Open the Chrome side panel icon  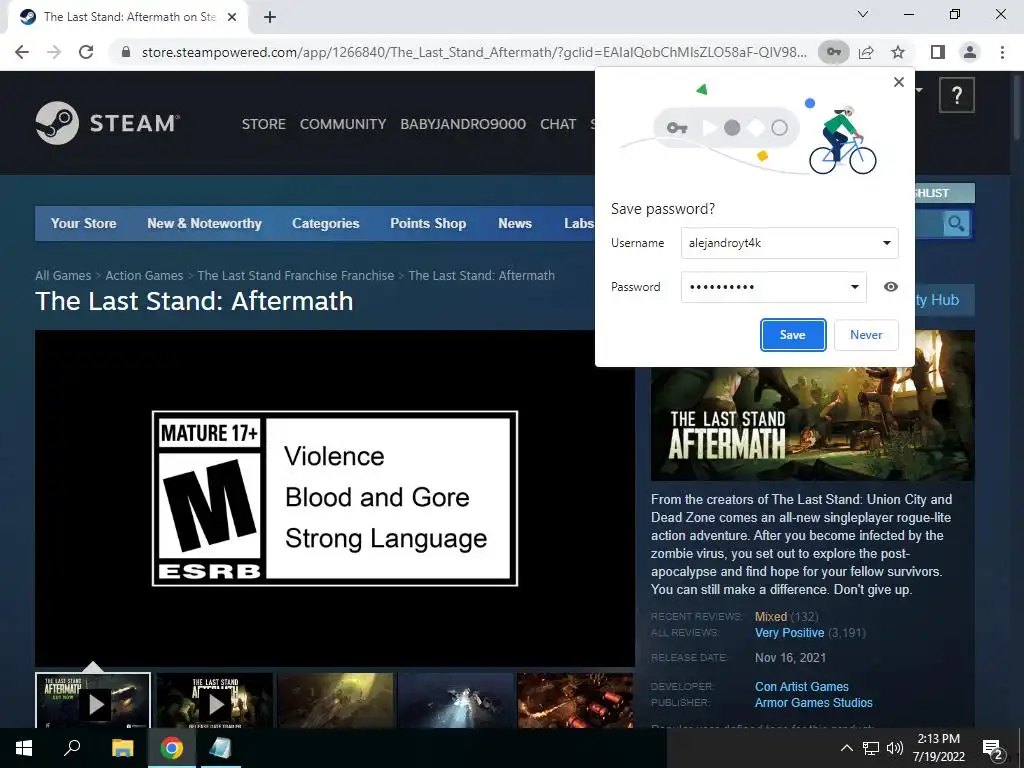938,52
